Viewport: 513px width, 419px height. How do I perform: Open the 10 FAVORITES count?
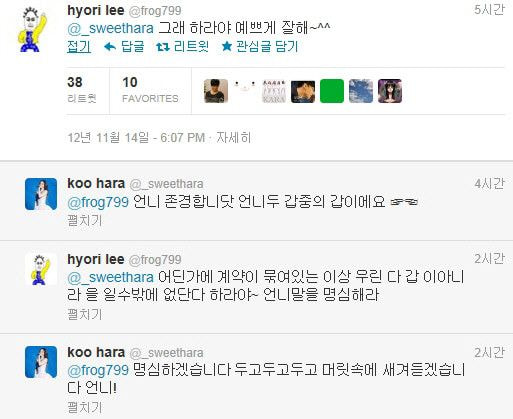coord(150,90)
